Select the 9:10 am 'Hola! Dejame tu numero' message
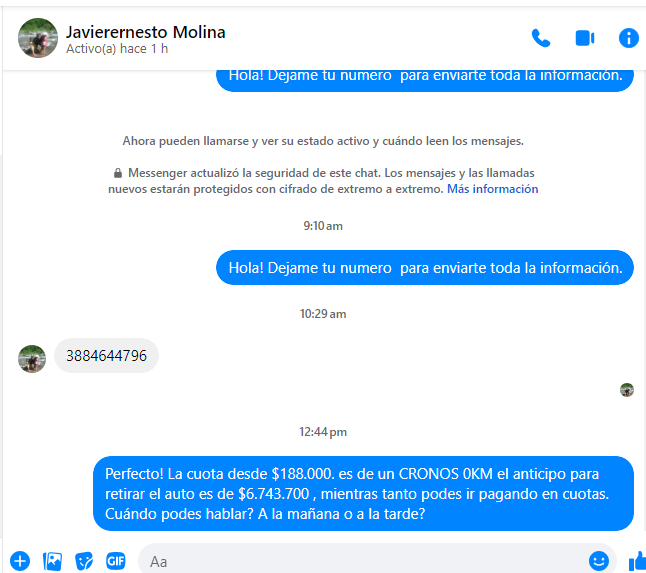646x573 pixels. [x=425, y=268]
